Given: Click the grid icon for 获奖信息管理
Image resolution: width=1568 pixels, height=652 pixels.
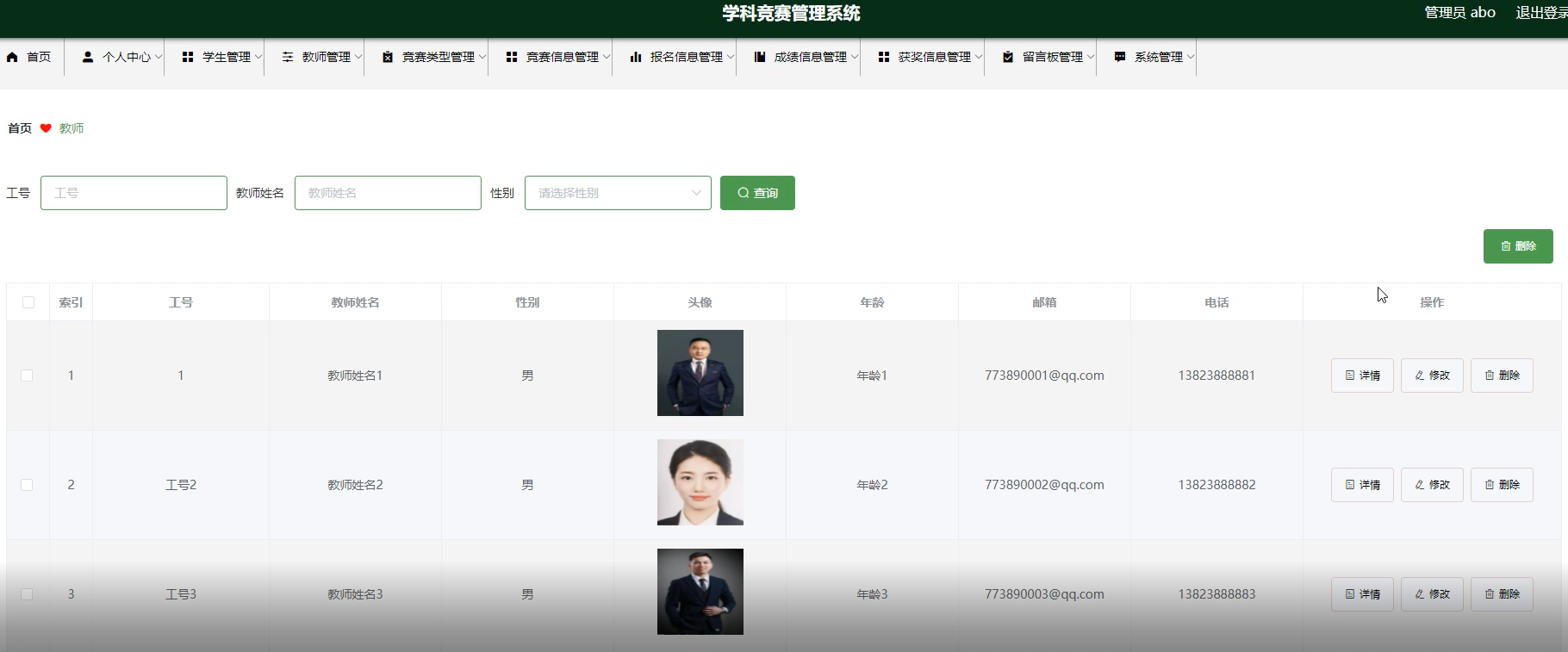Looking at the screenshot, I should (x=884, y=57).
